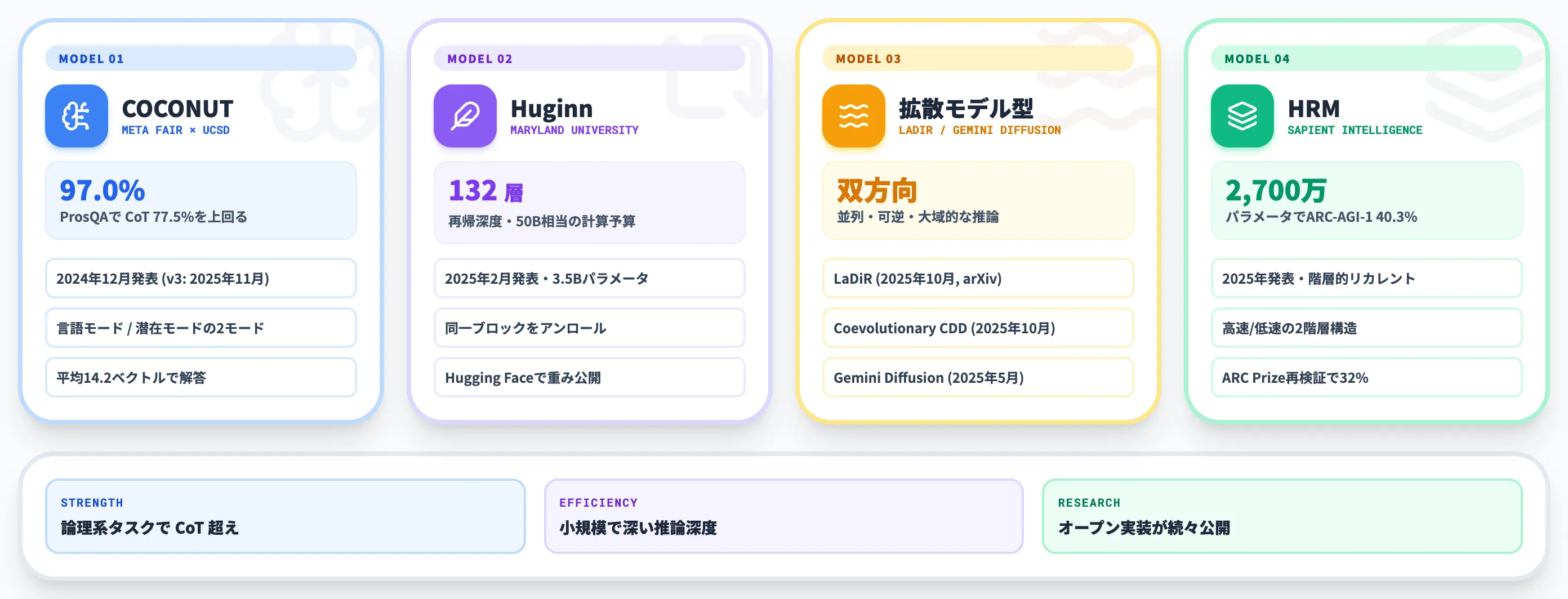Screen dimensions: 1568x599
Task: Select the MODEL 02 label pill
Action: click(589, 59)
